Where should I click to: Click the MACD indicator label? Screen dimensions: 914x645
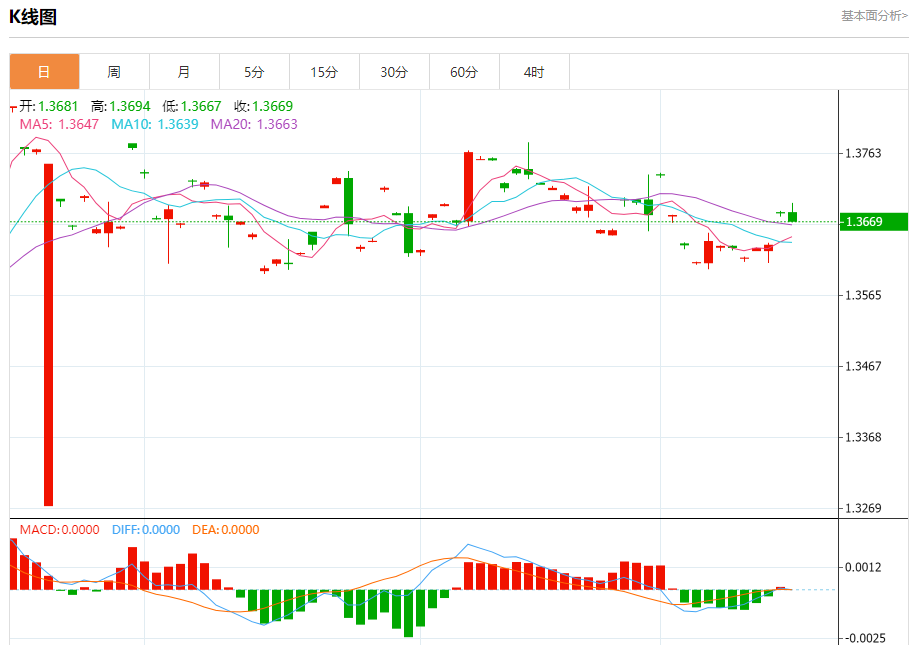pyautogui.click(x=60, y=530)
